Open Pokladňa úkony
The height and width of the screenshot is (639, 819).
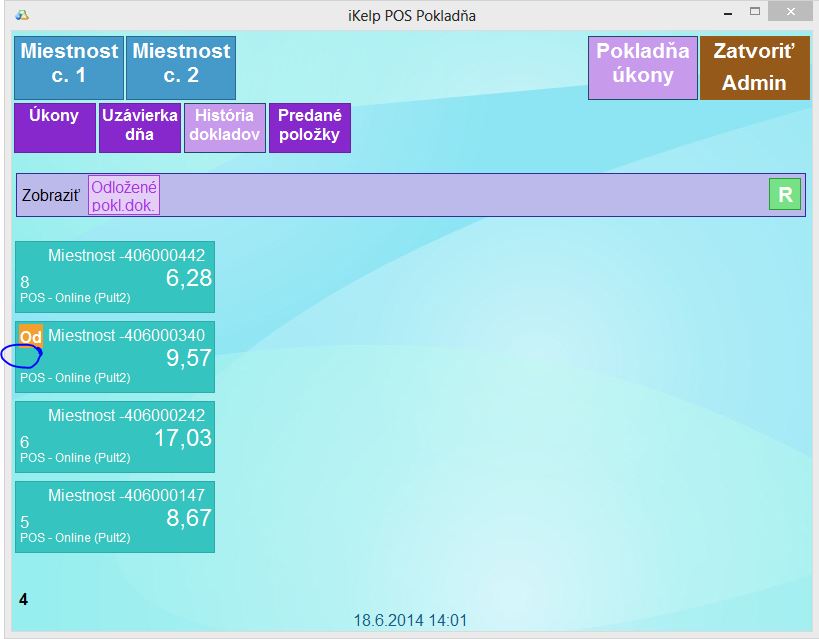pyautogui.click(x=643, y=68)
